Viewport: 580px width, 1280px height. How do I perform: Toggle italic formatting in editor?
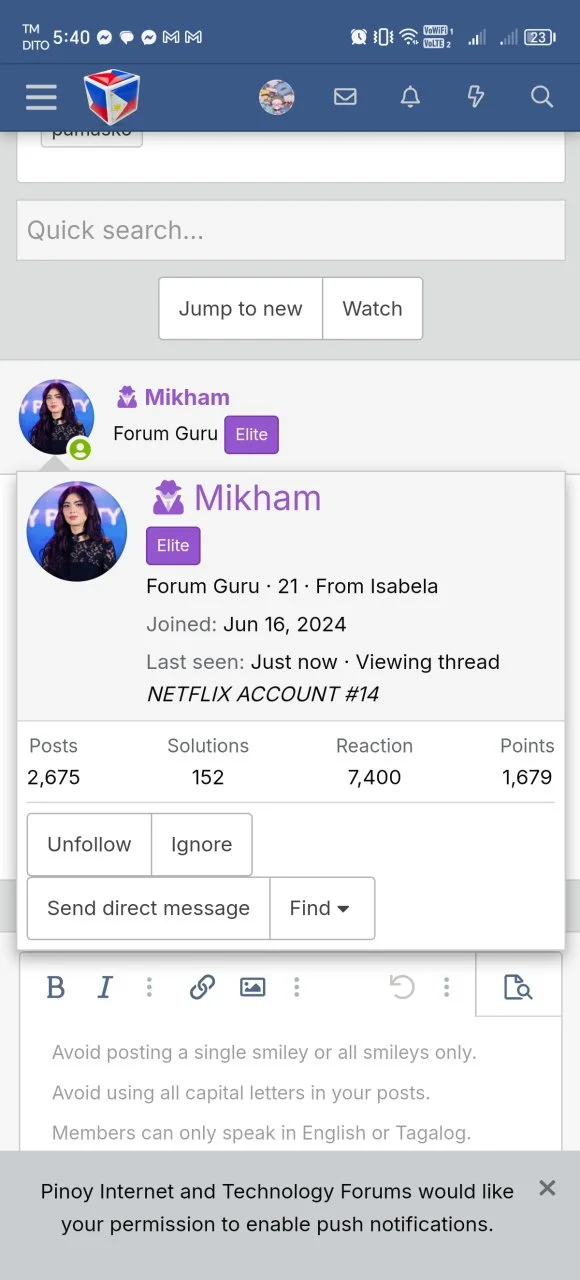[x=104, y=988]
